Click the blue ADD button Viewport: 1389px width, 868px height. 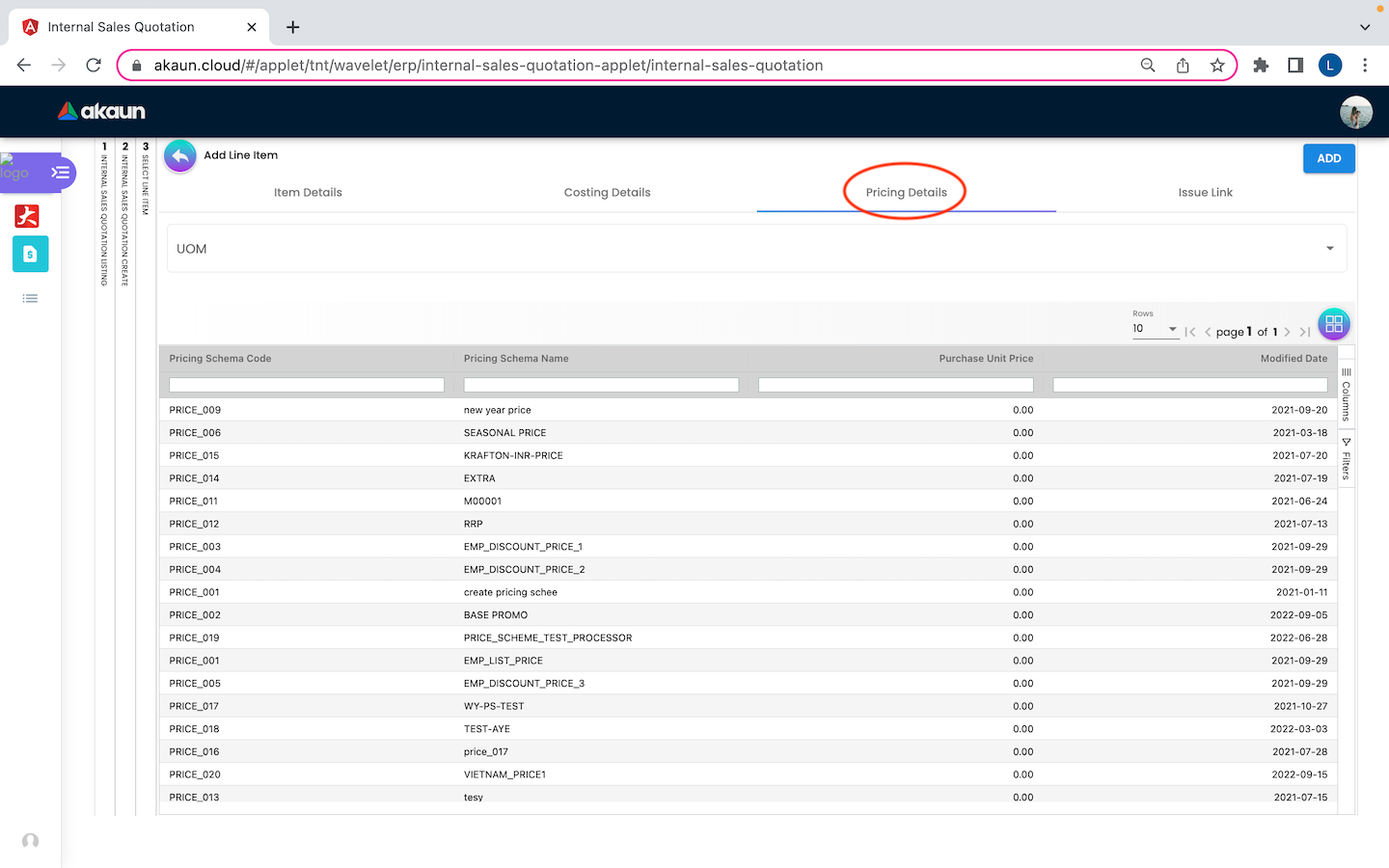(x=1328, y=158)
